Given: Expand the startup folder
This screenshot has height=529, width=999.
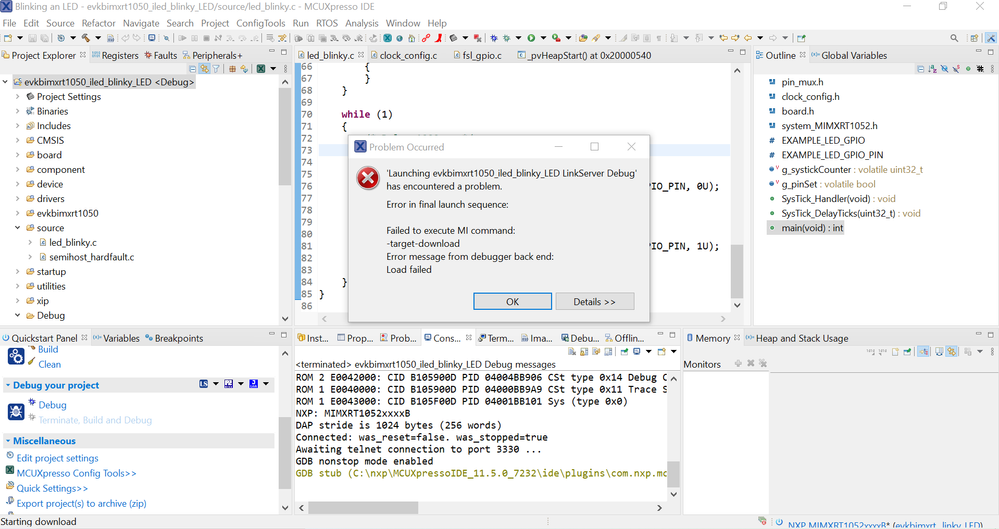Looking at the screenshot, I should (x=18, y=272).
